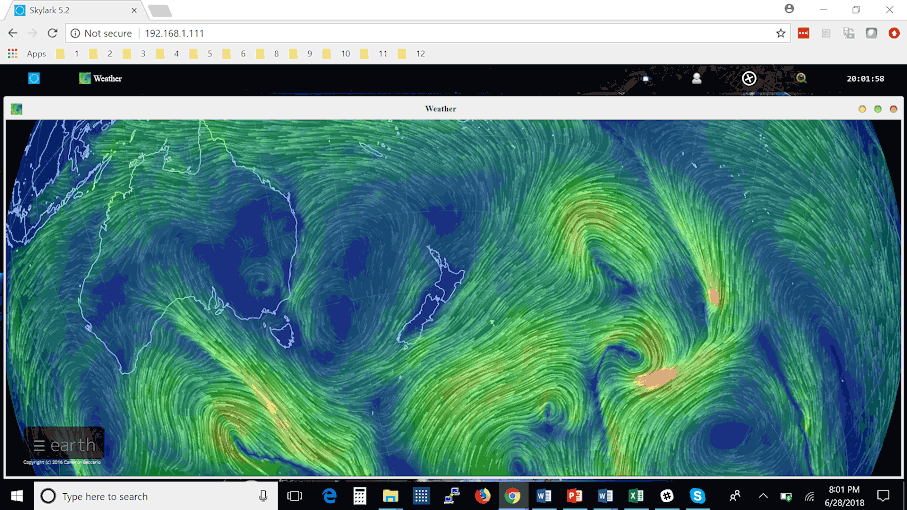Maximize the Weather window with green button
Image resolution: width=907 pixels, height=510 pixels.
877,109
